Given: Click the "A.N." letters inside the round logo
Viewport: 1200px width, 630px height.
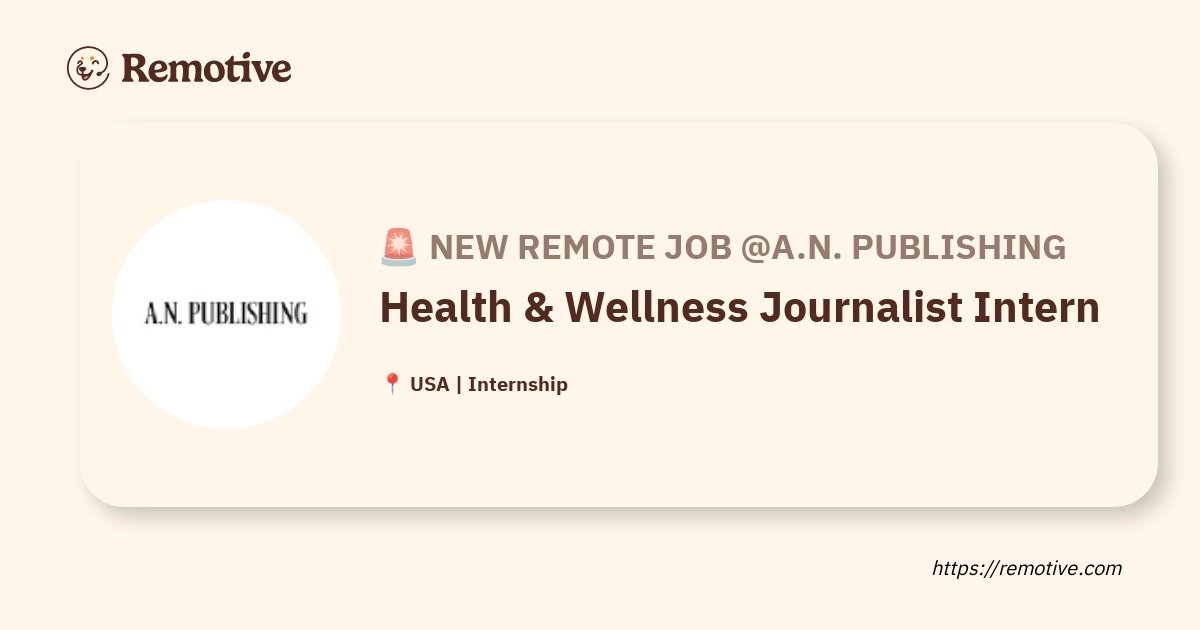Looking at the screenshot, I should point(162,314).
